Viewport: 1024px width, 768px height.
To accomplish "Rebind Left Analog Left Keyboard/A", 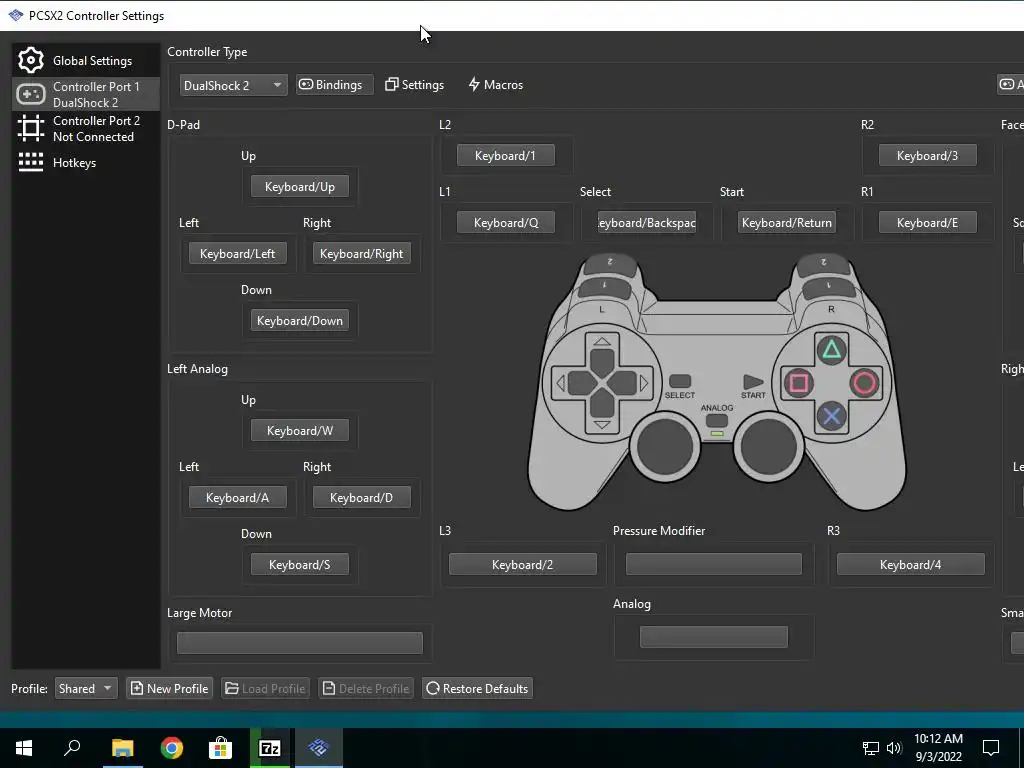I will click(x=238, y=497).
